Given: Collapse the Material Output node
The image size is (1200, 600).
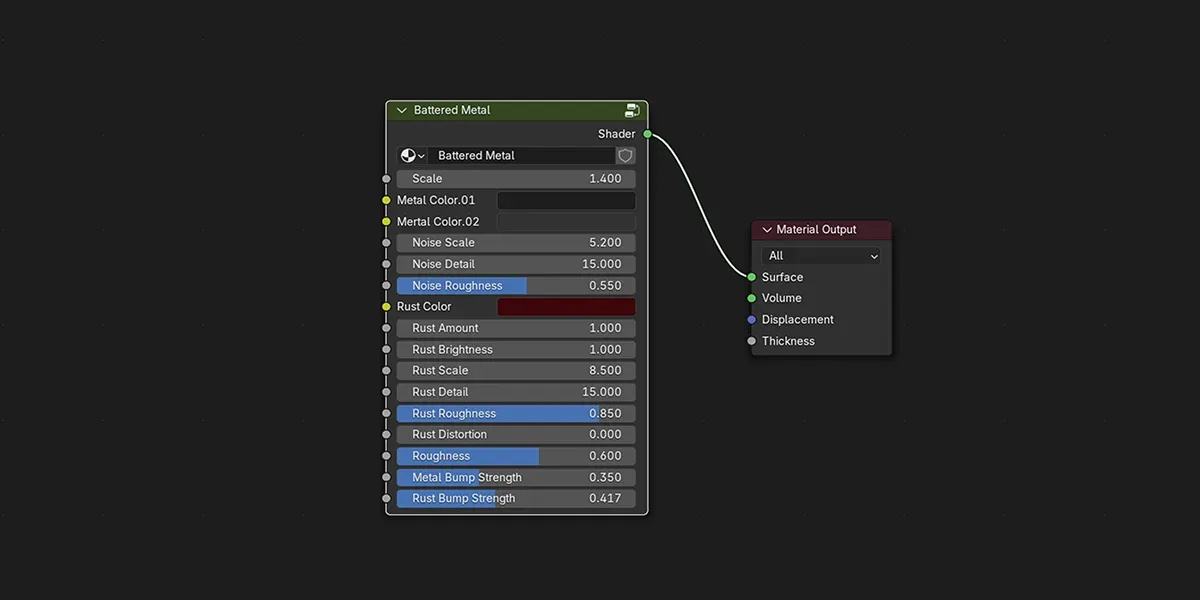Looking at the screenshot, I should pyautogui.click(x=766, y=229).
